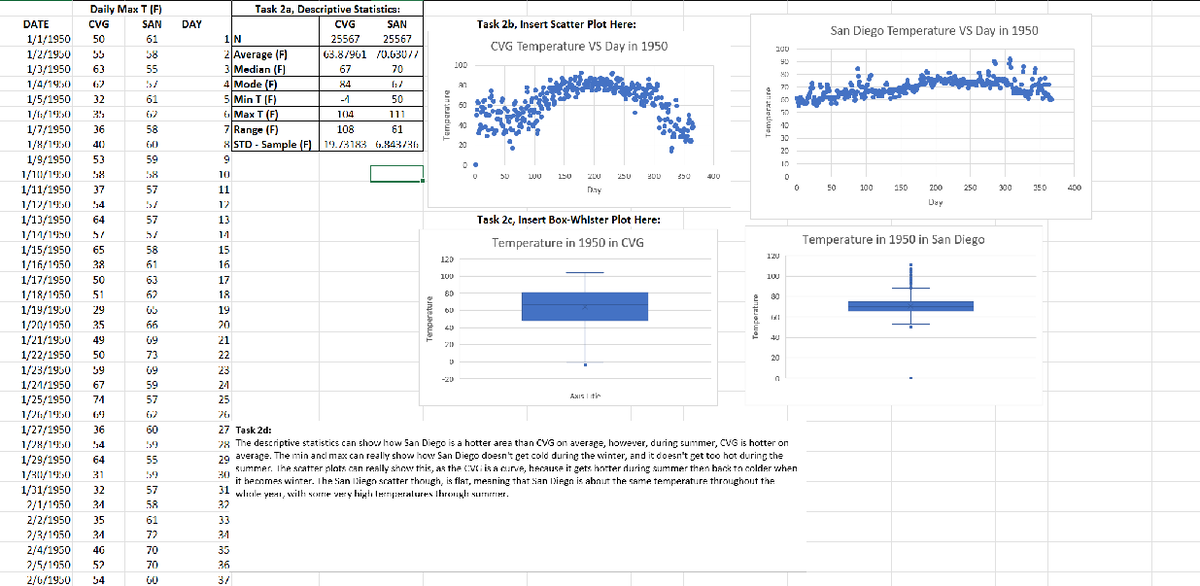Select day number 10 in the DAY column
Viewport: 1200px width, 586px height.
225,173
